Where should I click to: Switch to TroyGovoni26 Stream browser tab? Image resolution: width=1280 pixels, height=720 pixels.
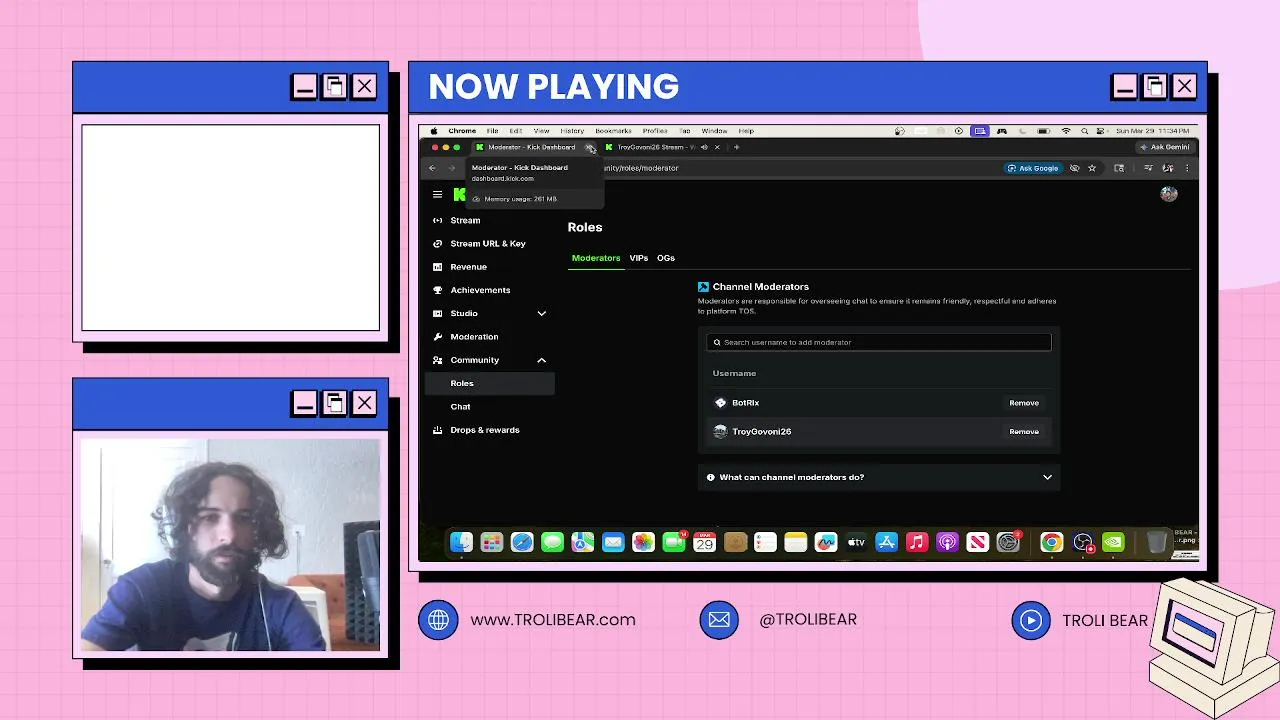click(656, 147)
